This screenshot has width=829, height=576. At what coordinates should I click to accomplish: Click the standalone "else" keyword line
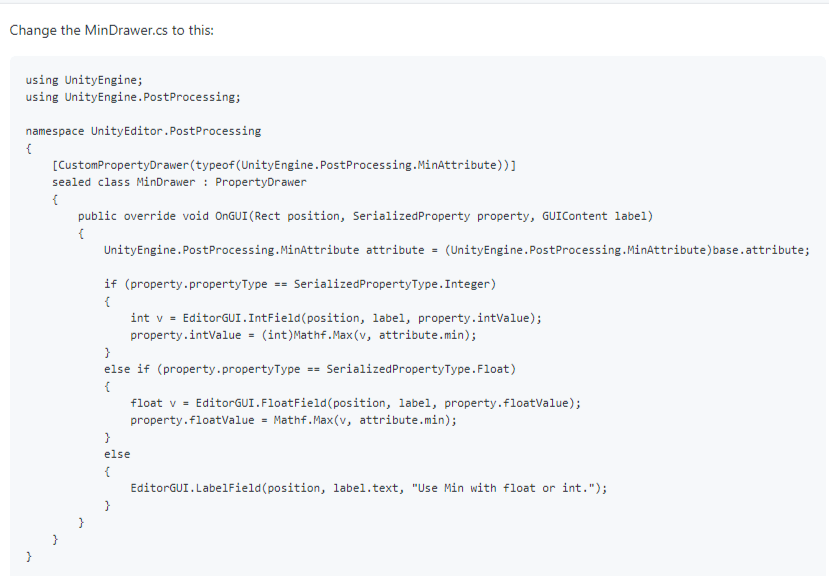click(x=117, y=454)
